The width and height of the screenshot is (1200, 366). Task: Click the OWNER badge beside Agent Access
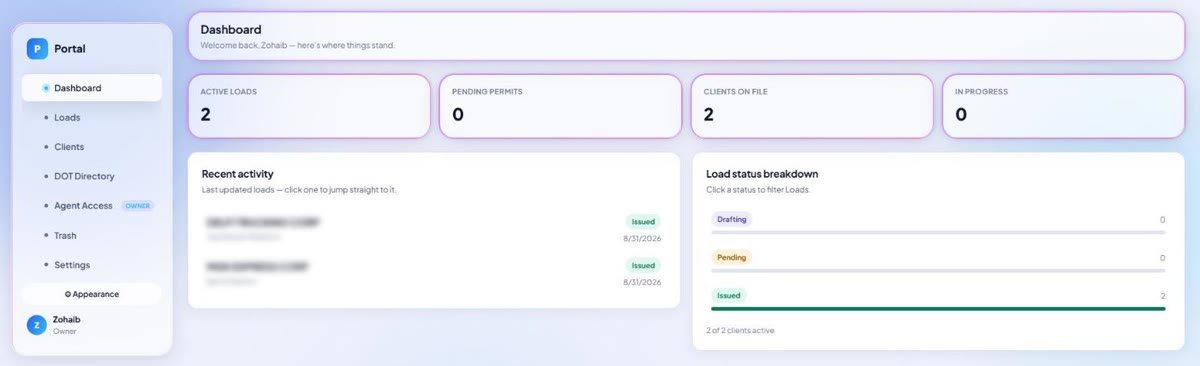click(x=138, y=206)
